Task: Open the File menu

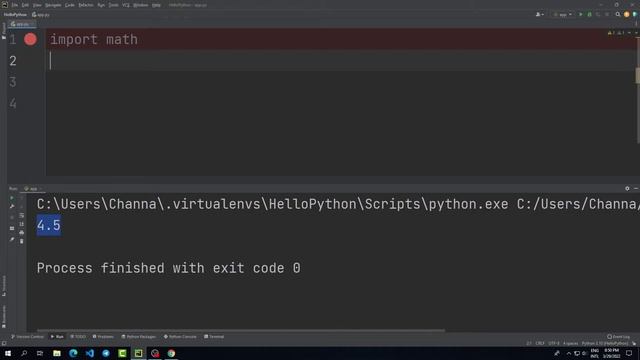Action: click(x=15, y=5)
